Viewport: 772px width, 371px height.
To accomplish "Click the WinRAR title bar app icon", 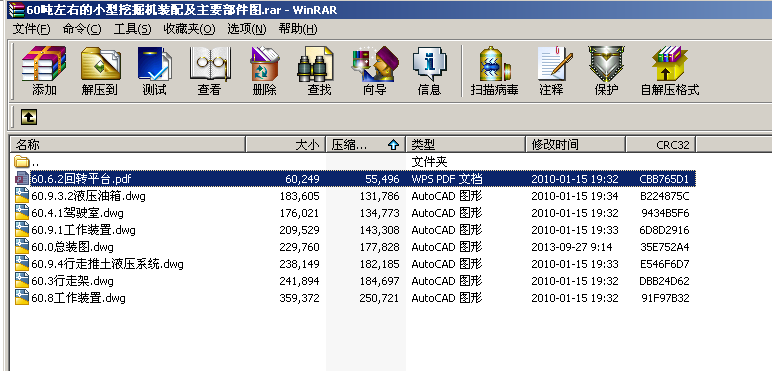I will tap(16, 10).
